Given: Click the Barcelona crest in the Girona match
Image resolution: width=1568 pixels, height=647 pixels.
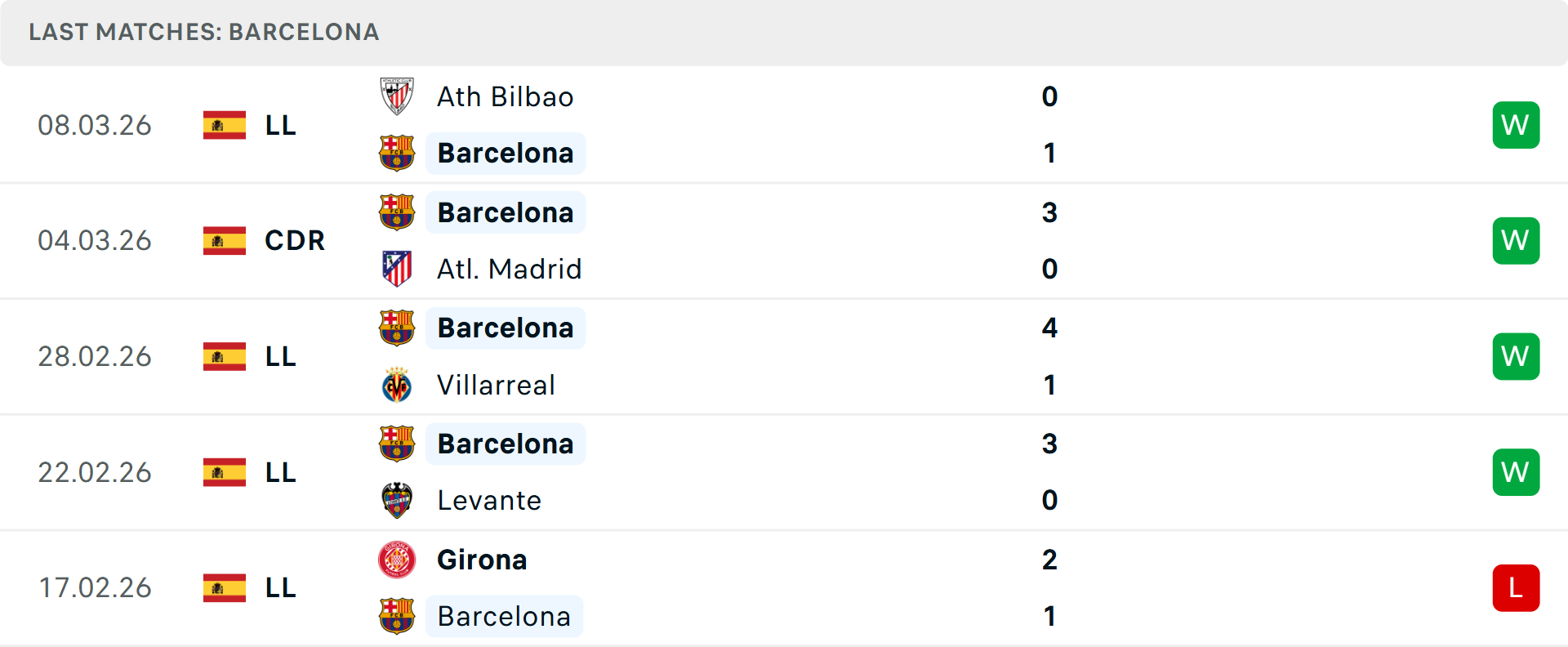Looking at the screenshot, I should tap(397, 617).
